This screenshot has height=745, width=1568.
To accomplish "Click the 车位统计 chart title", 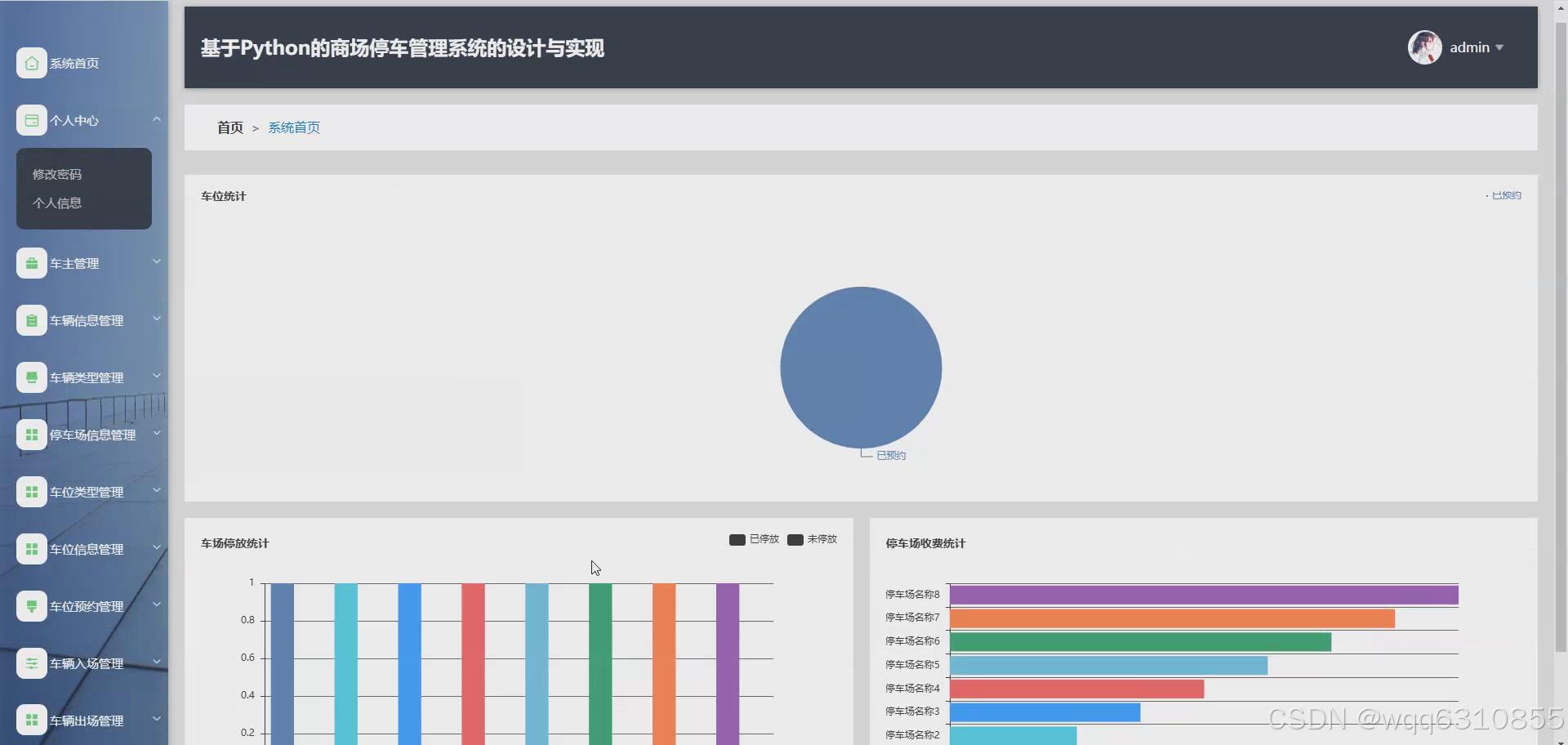I will (223, 196).
